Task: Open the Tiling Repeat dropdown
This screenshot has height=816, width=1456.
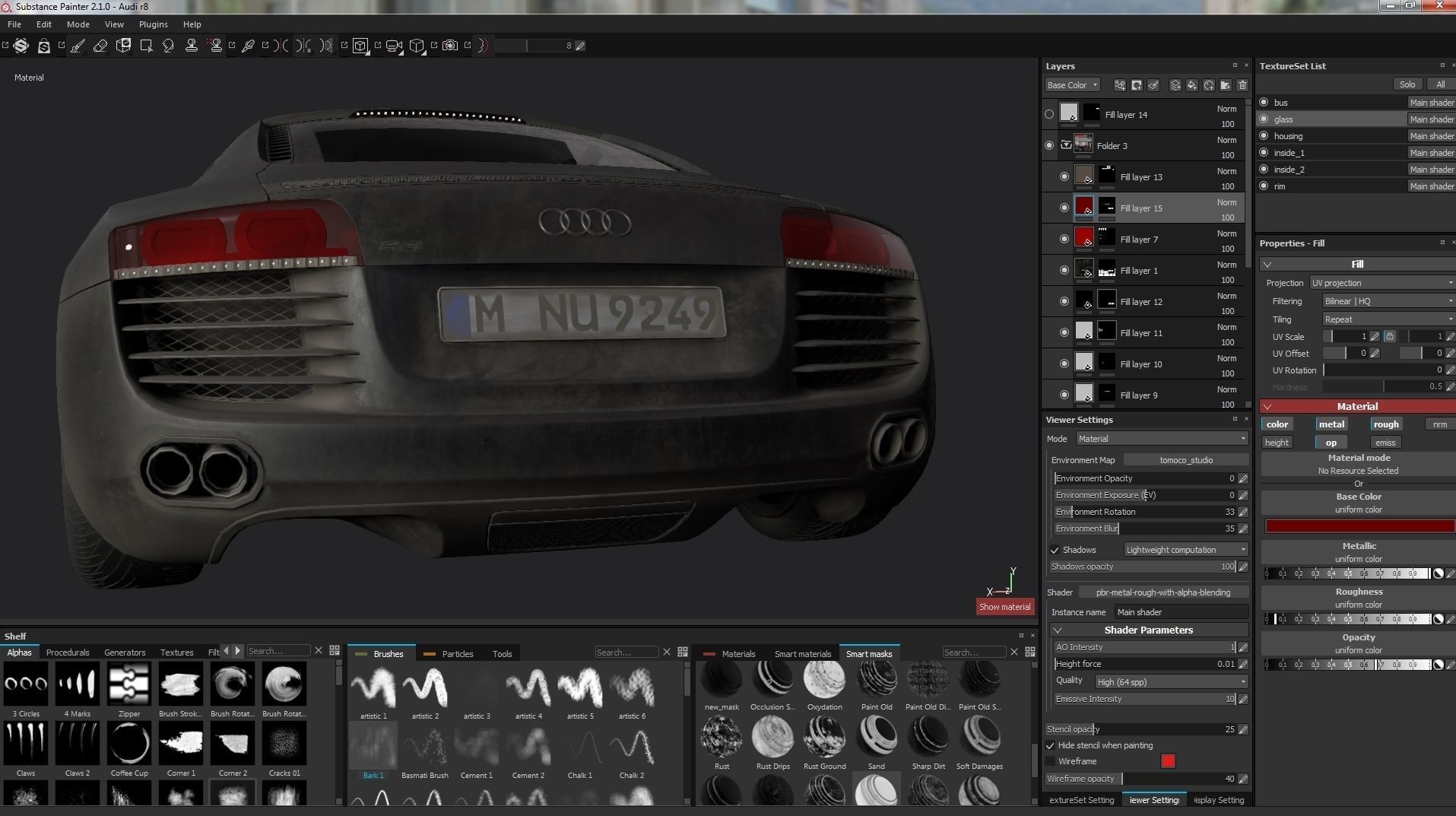Action: (1388, 319)
